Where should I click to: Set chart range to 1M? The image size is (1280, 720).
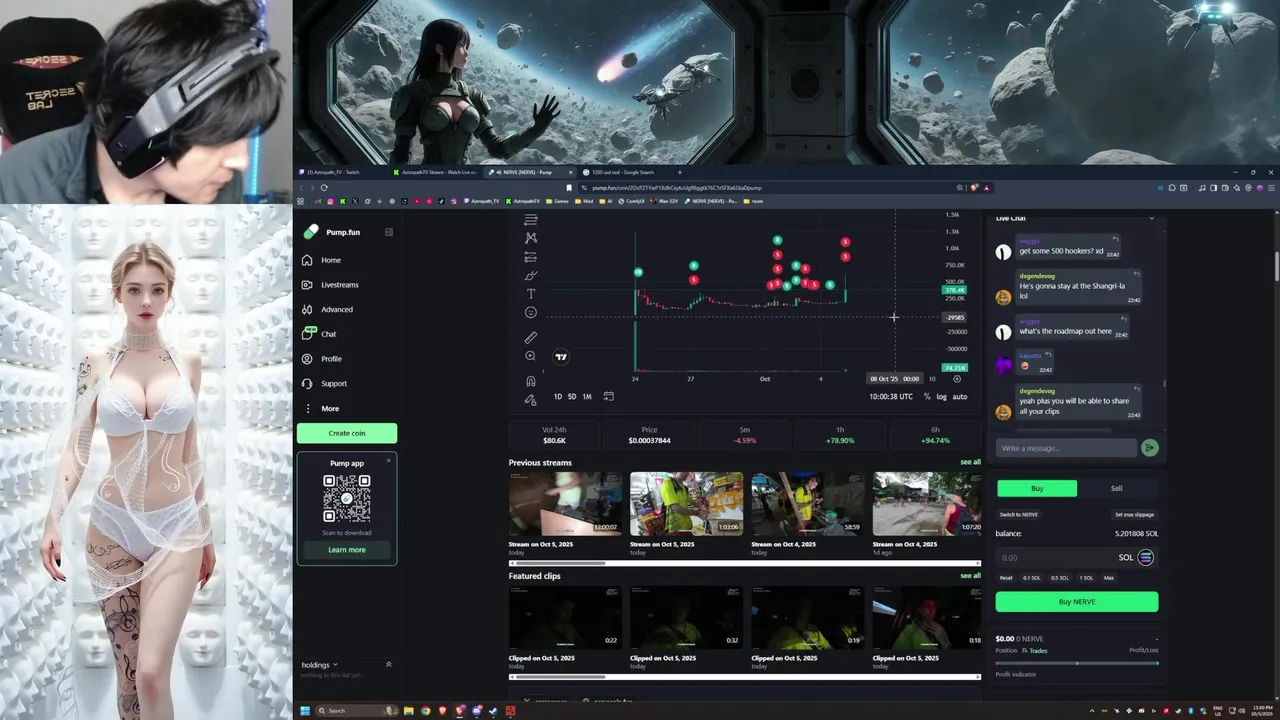587,397
